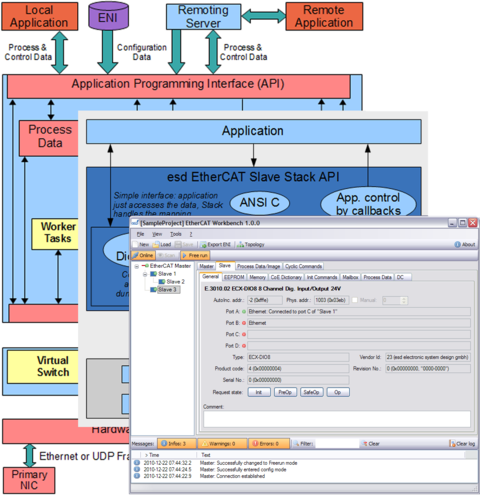Collapse the EtherCAT Master tree node
Image resolution: width=480 pixels, height=495 pixels.
tap(137, 266)
